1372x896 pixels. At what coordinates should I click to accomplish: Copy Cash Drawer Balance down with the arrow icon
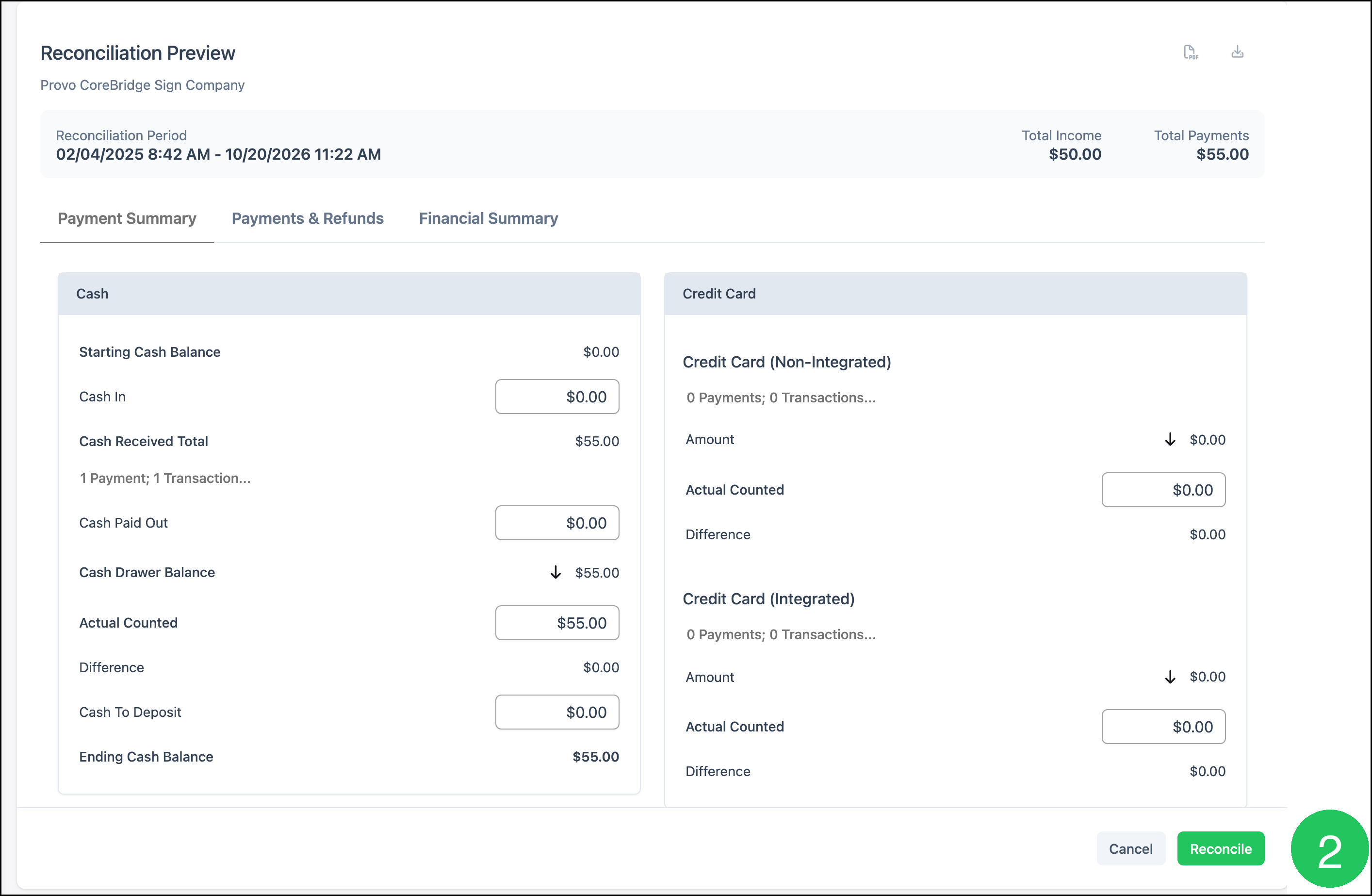click(x=555, y=573)
